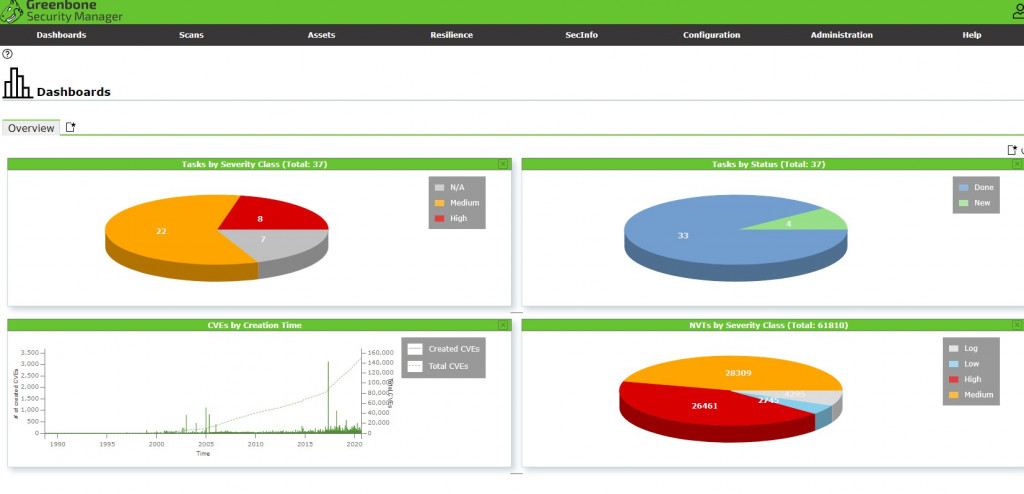Viewport: 1024px width, 494px height.
Task: Toggle the New legend entry in Status chart
Action: tap(975, 203)
